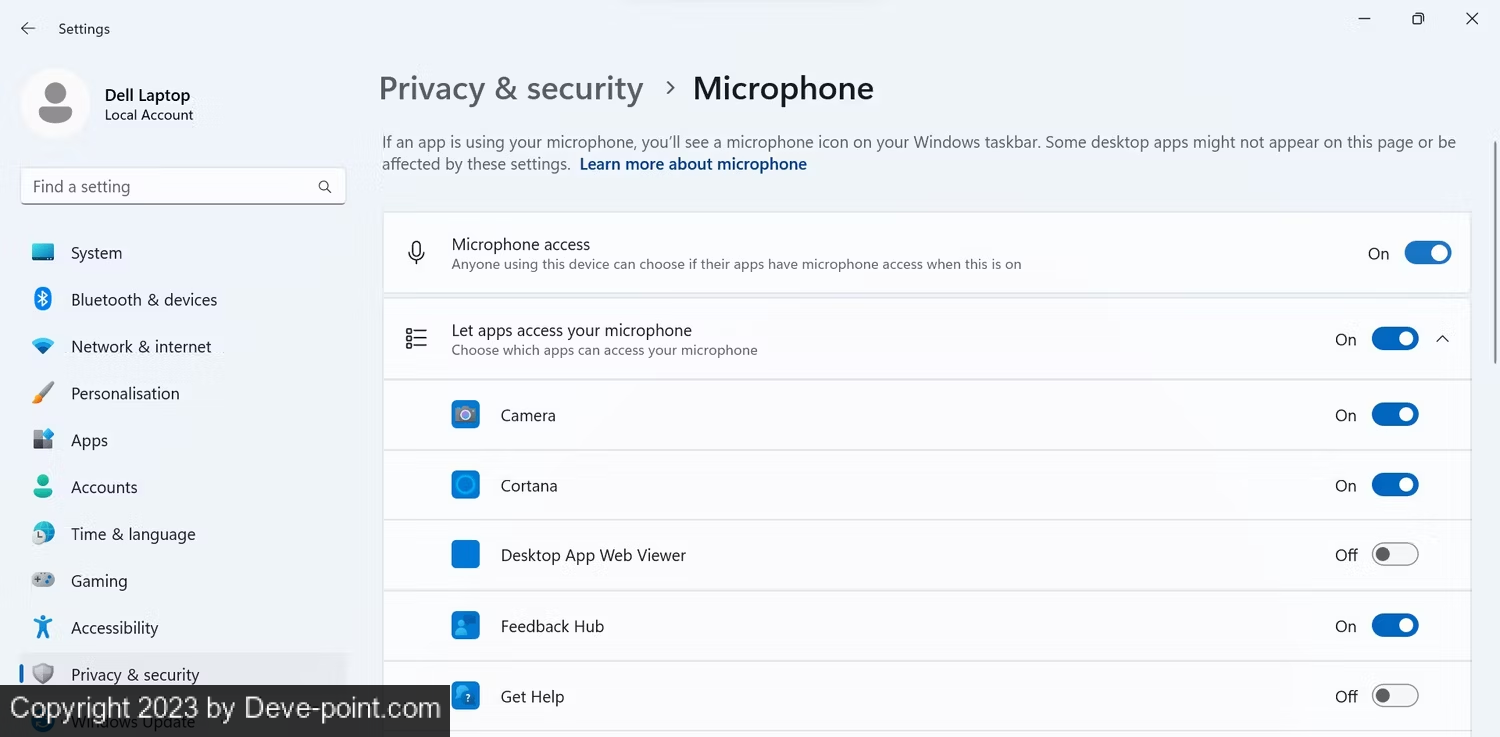Click the Cortana app name label
Image resolution: width=1500 pixels, height=737 pixels.
[529, 486]
